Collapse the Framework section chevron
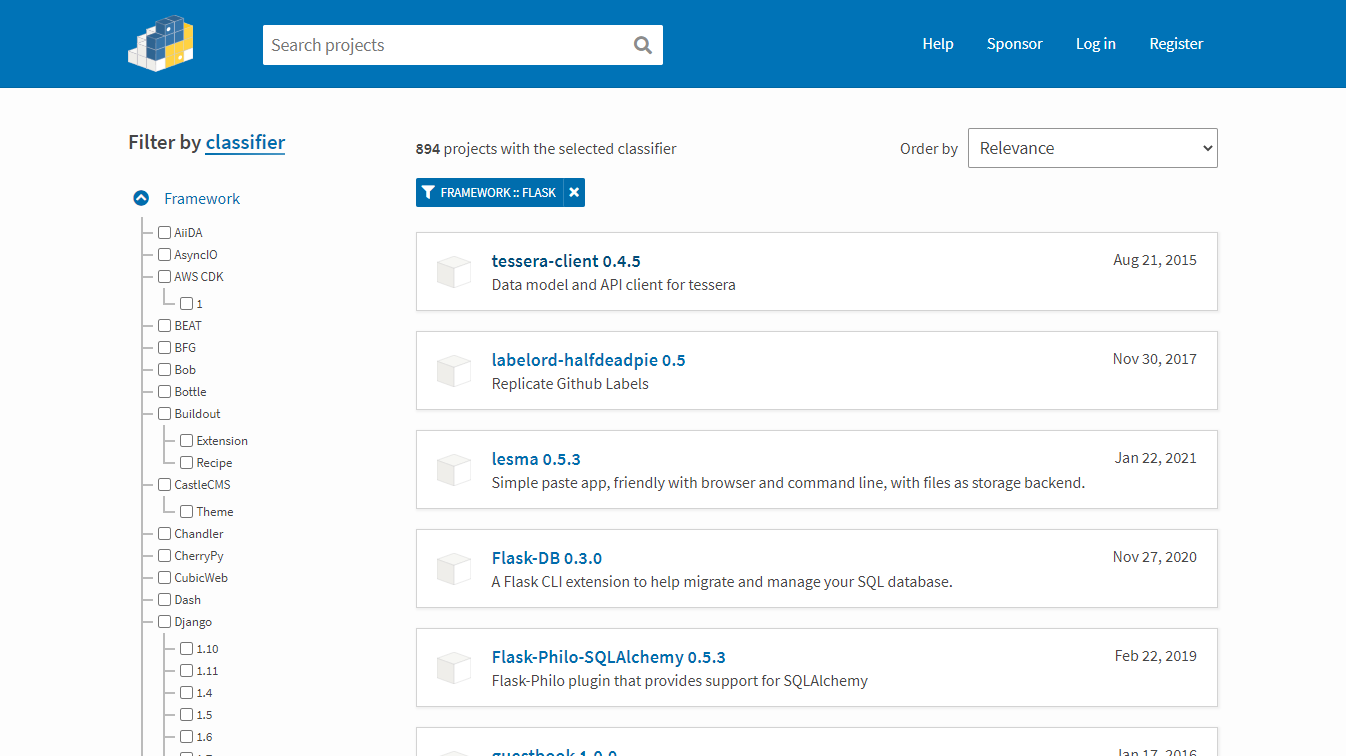 click(x=142, y=198)
